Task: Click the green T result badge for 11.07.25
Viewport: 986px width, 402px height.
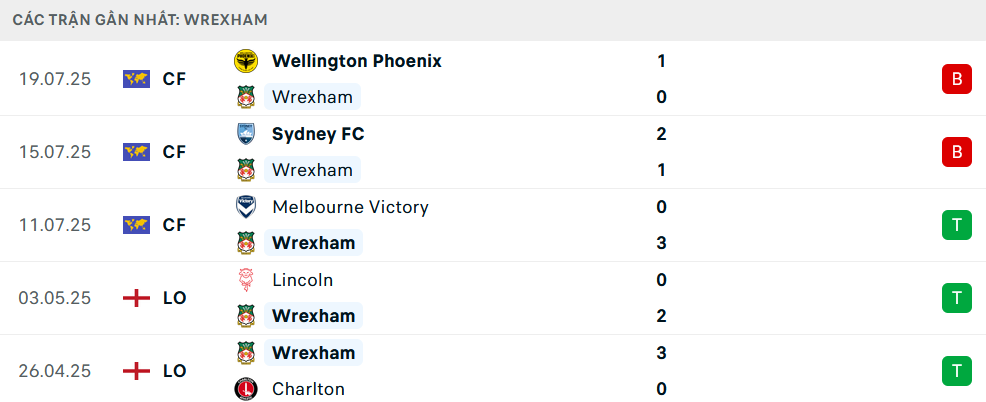Action: 956,225
